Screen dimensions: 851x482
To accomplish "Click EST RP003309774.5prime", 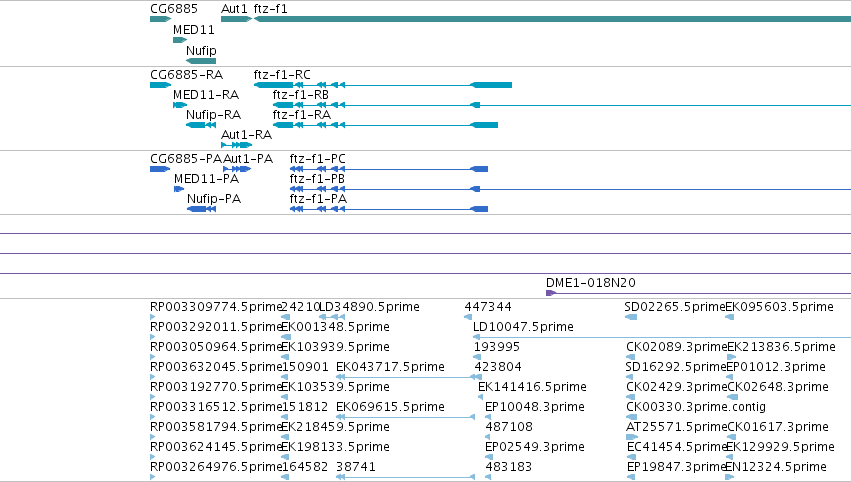I will tap(216, 307).
